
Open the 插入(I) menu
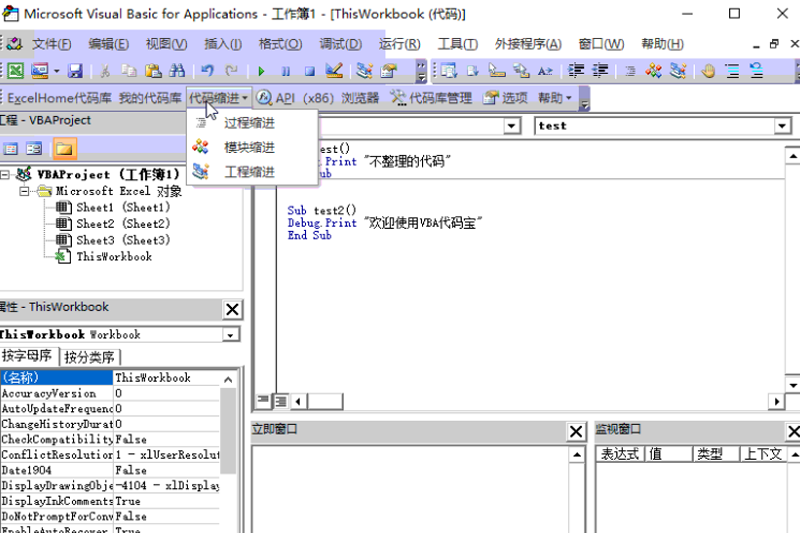223,44
